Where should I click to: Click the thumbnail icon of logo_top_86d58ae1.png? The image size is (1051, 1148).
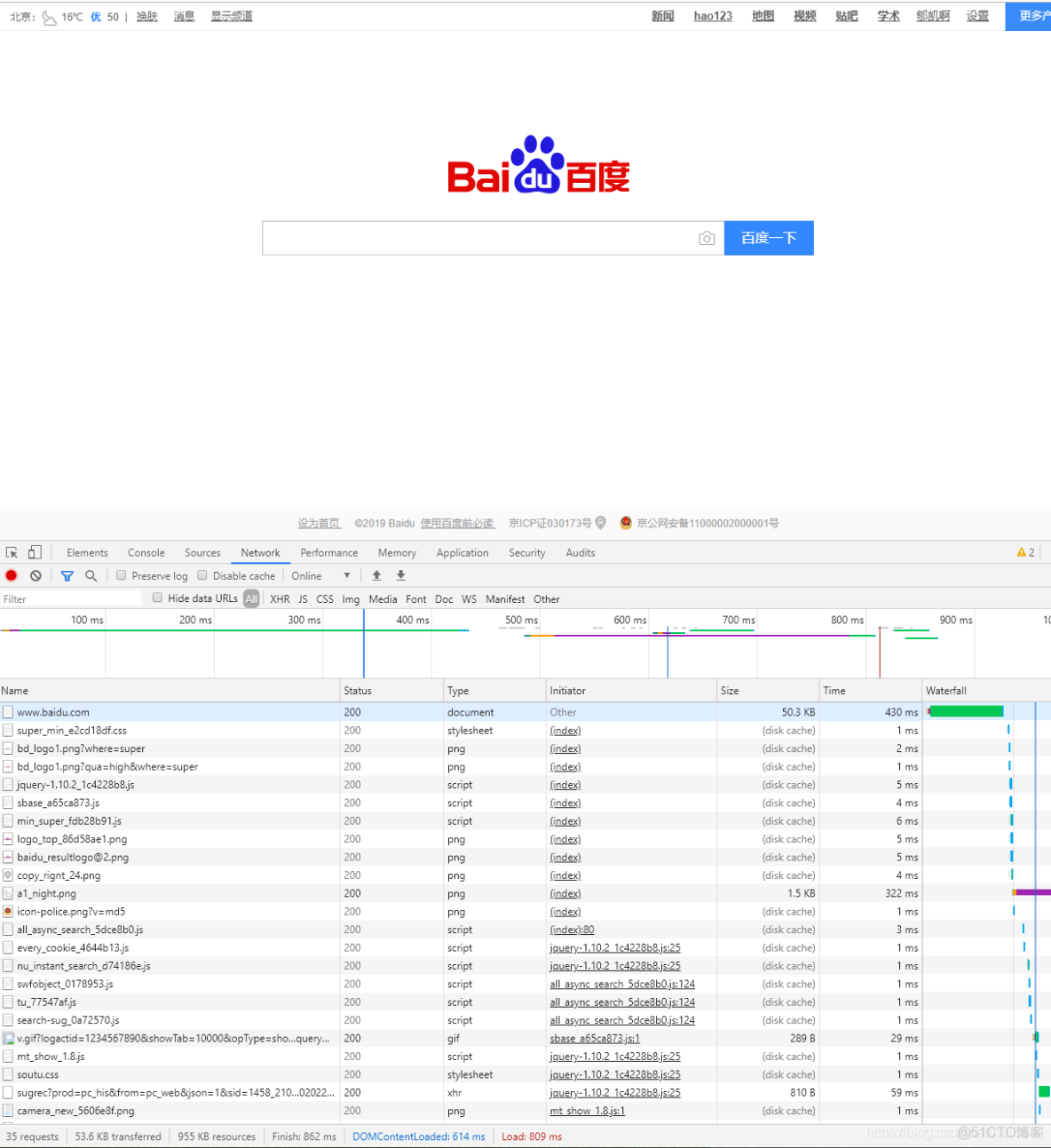click(x=8, y=839)
